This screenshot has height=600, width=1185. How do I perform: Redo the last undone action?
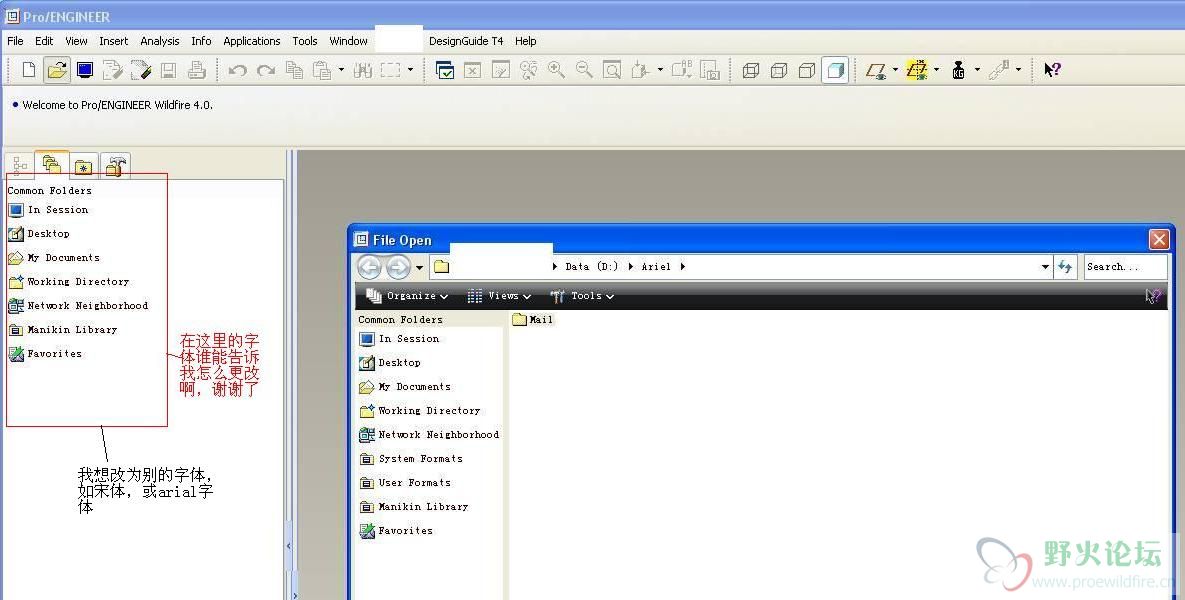pyautogui.click(x=265, y=70)
